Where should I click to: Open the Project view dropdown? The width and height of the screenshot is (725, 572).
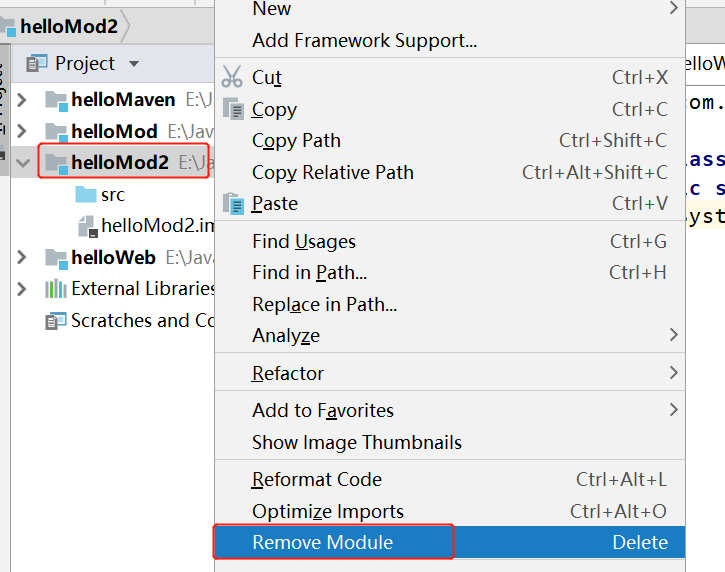coord(134,64)
